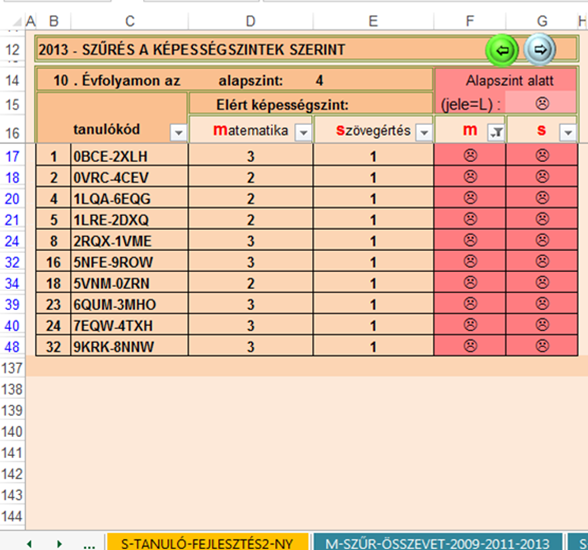Click the scroll sheet tabs left arrow
Screen dimensions: 588x550
[x=29, y=543]
